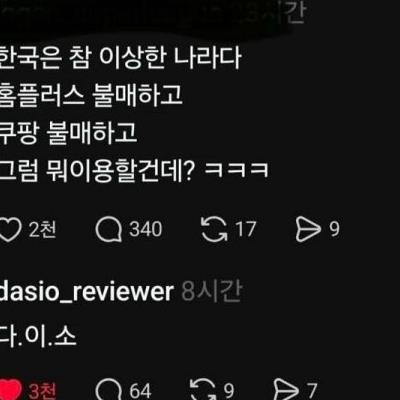Tap the 17 repost count number

click(x=246, y=229)
